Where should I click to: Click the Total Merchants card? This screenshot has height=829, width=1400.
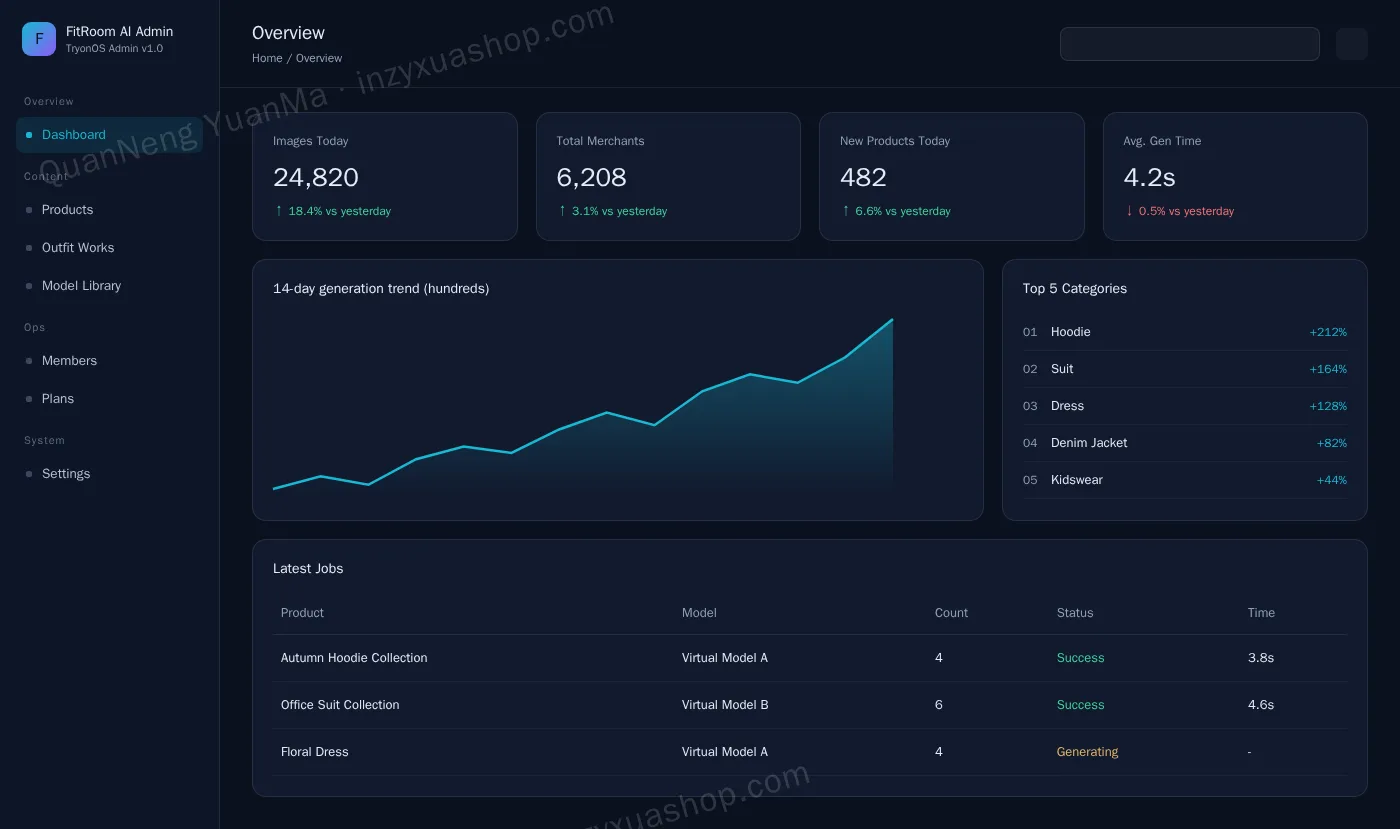pyautogui.click(x=668, y=176)
